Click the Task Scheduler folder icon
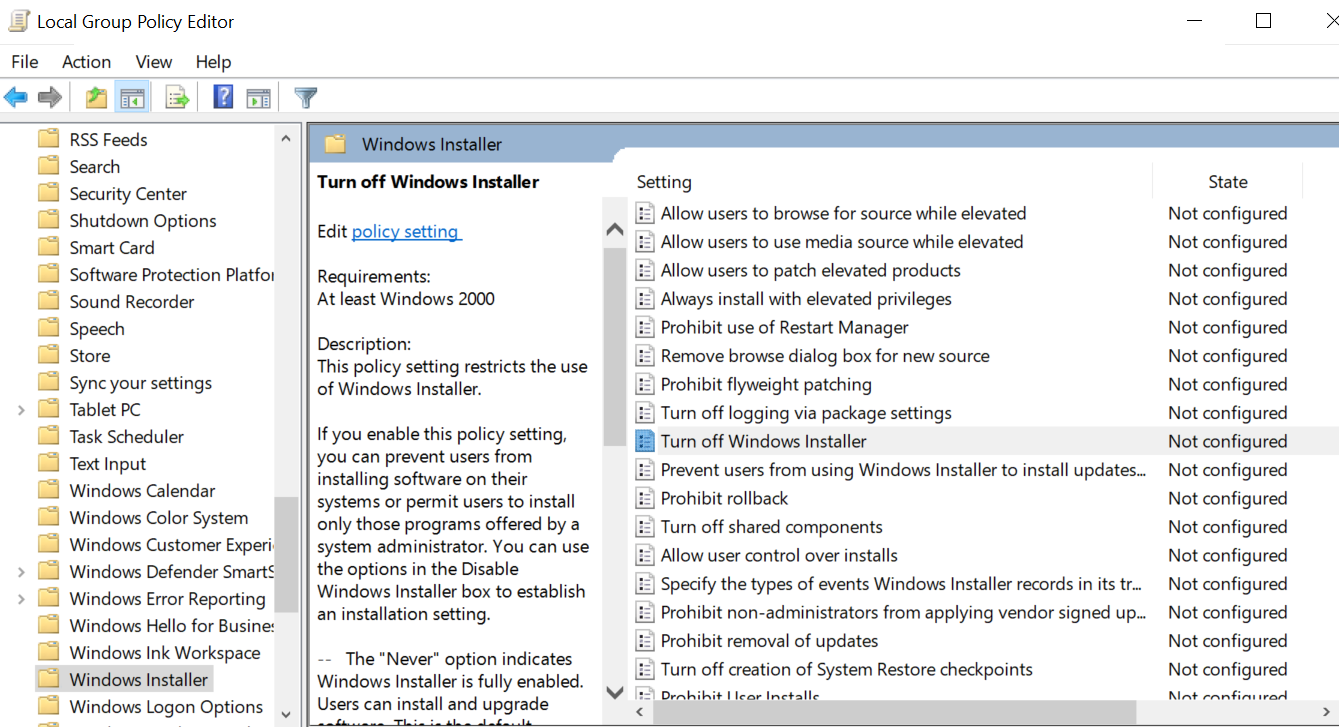This screenshot has height=727, width=1339. pos(48,436)
